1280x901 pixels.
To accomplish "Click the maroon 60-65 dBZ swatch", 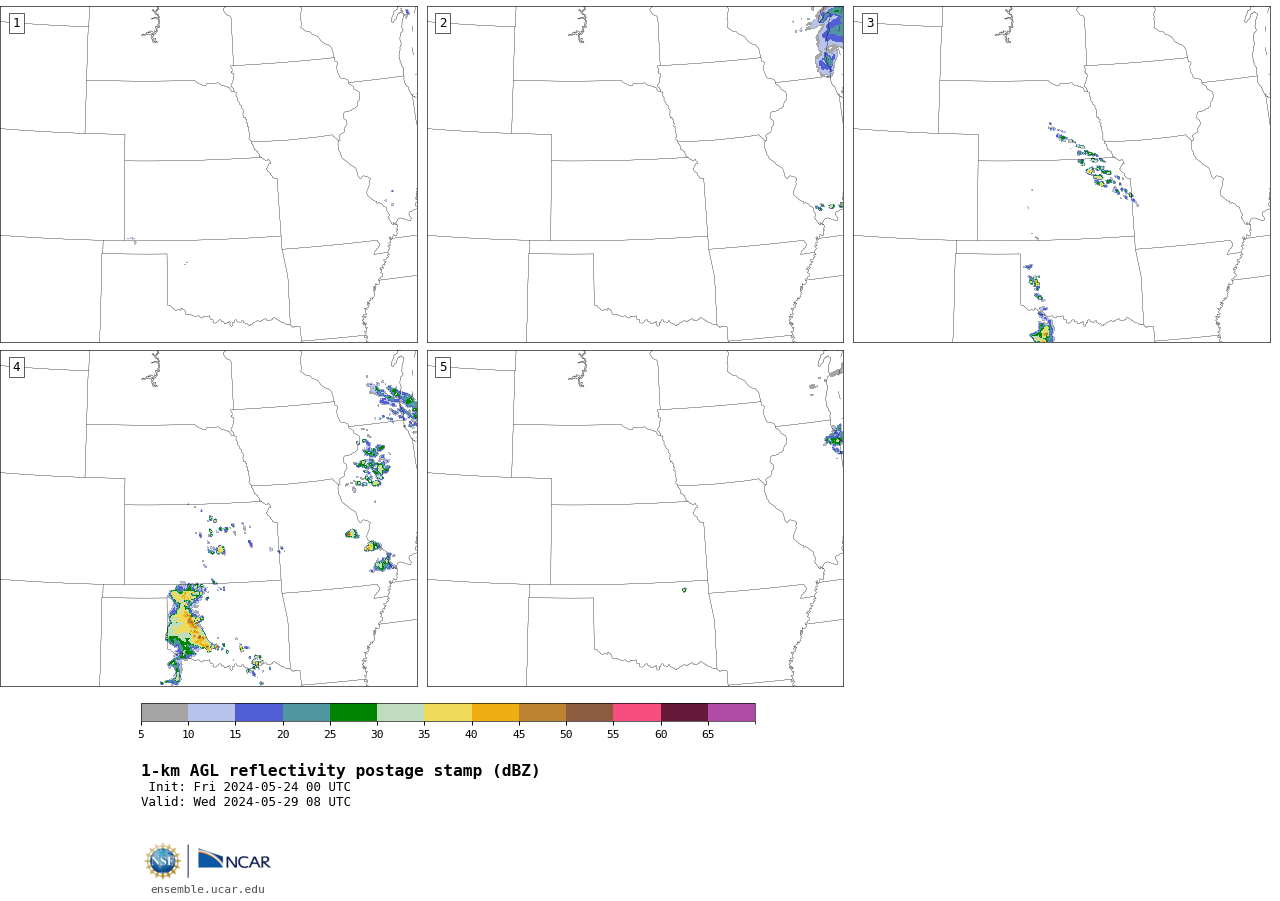I will coord(684,712).
